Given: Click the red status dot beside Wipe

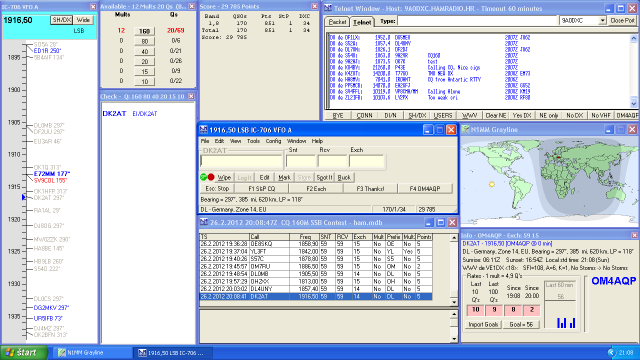Looking at the screenshot, I should (x=211, y=177).
